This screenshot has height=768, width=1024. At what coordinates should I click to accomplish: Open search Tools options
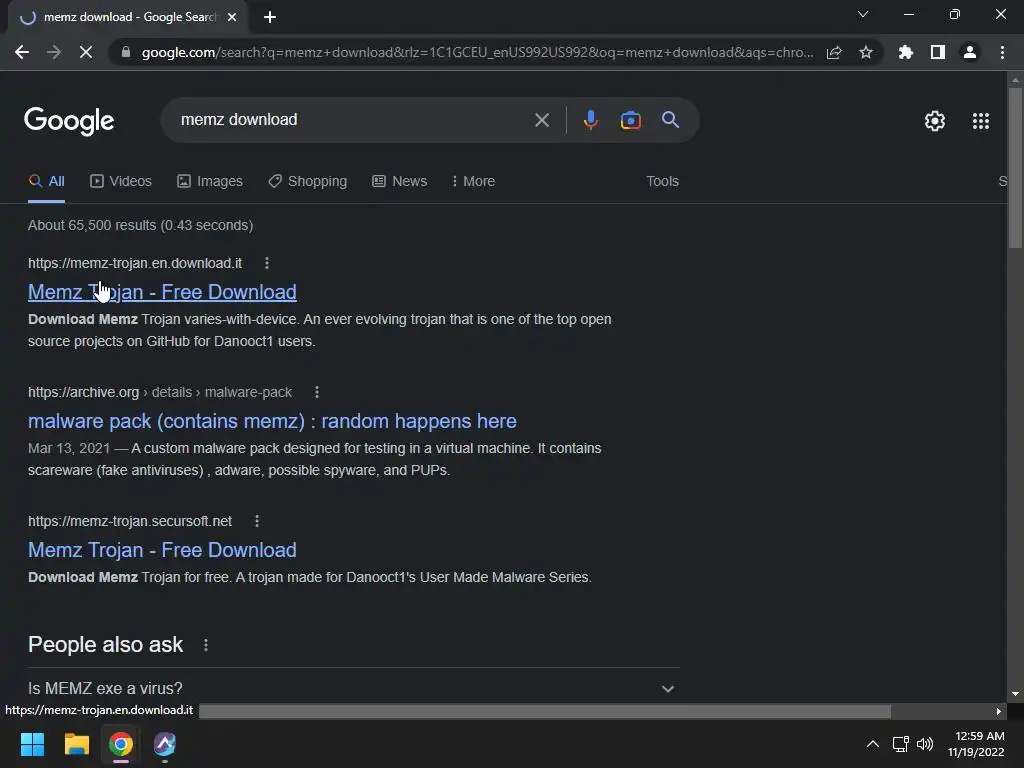[662, 182]
